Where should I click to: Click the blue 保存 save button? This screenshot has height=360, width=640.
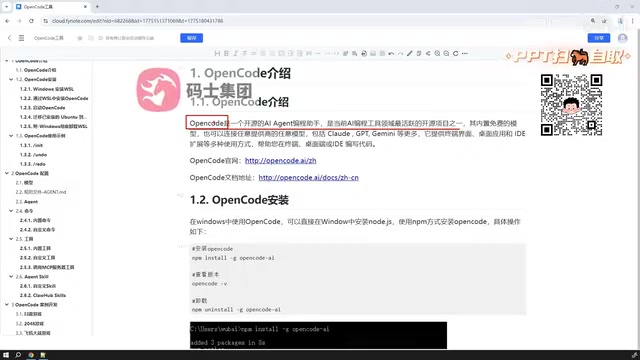tap(191, 38)
